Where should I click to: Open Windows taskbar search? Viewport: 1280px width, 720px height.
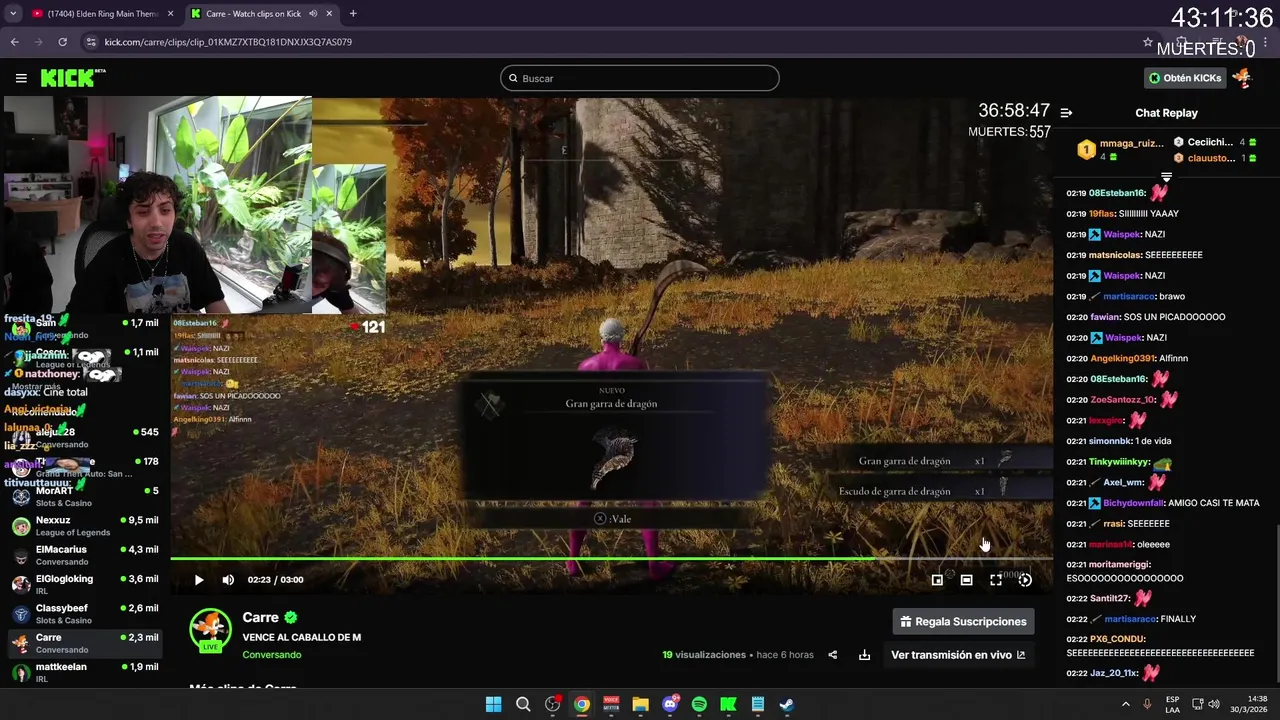point(523,704)
